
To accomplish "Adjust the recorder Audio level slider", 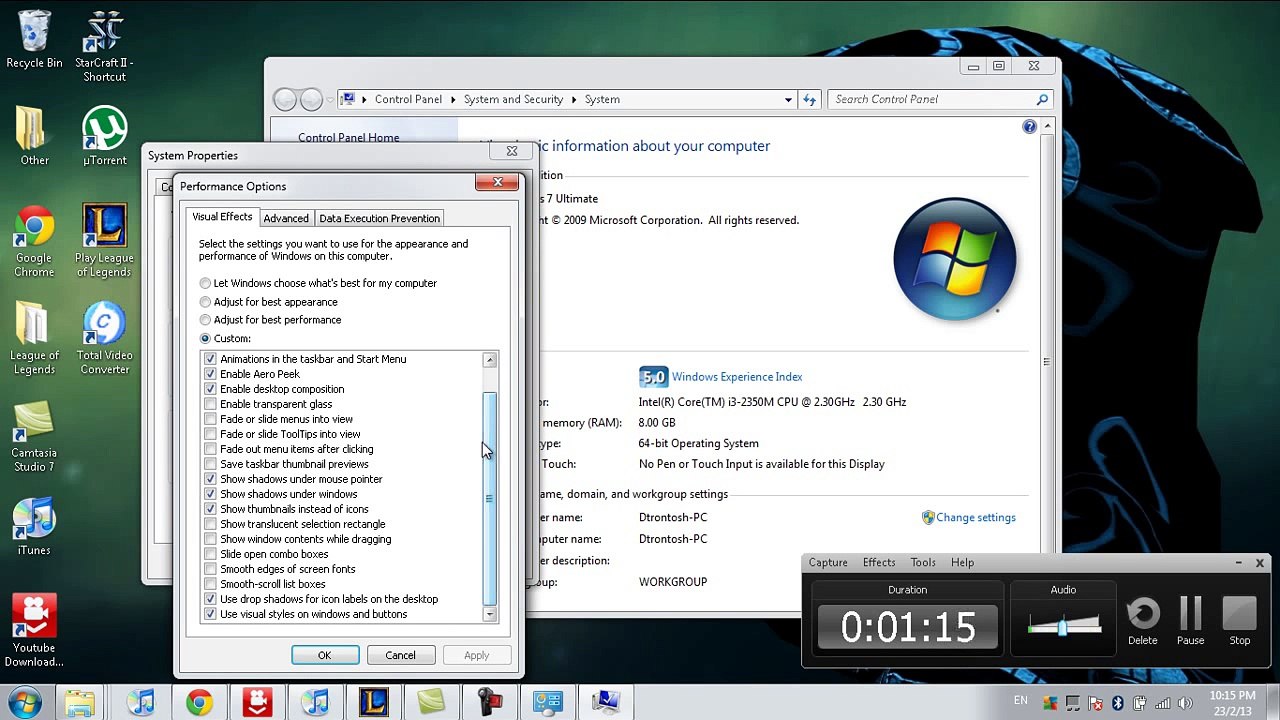I will coord(1064,626).
